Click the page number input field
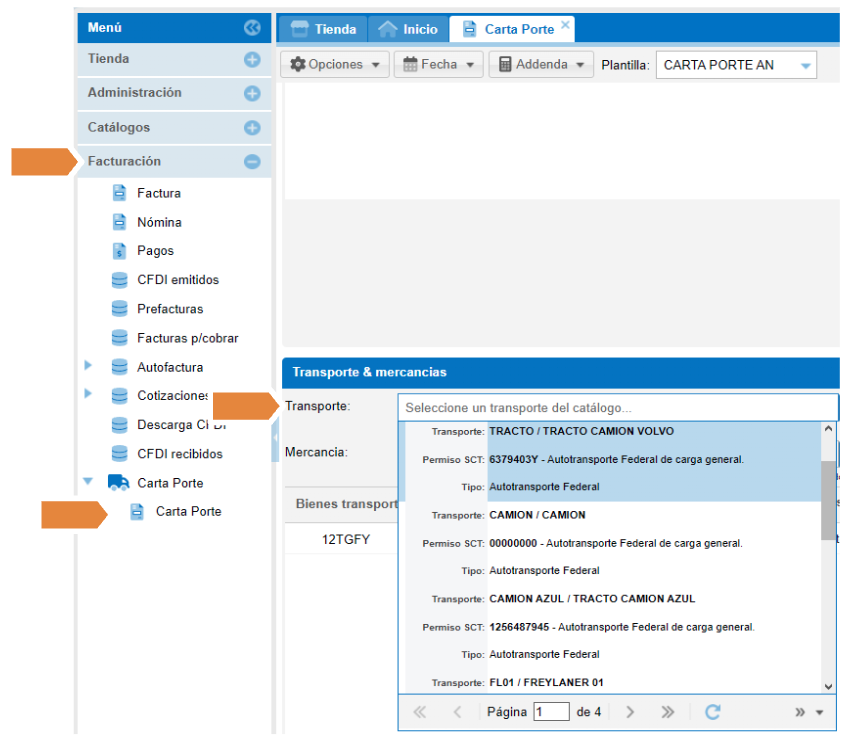 551,712
